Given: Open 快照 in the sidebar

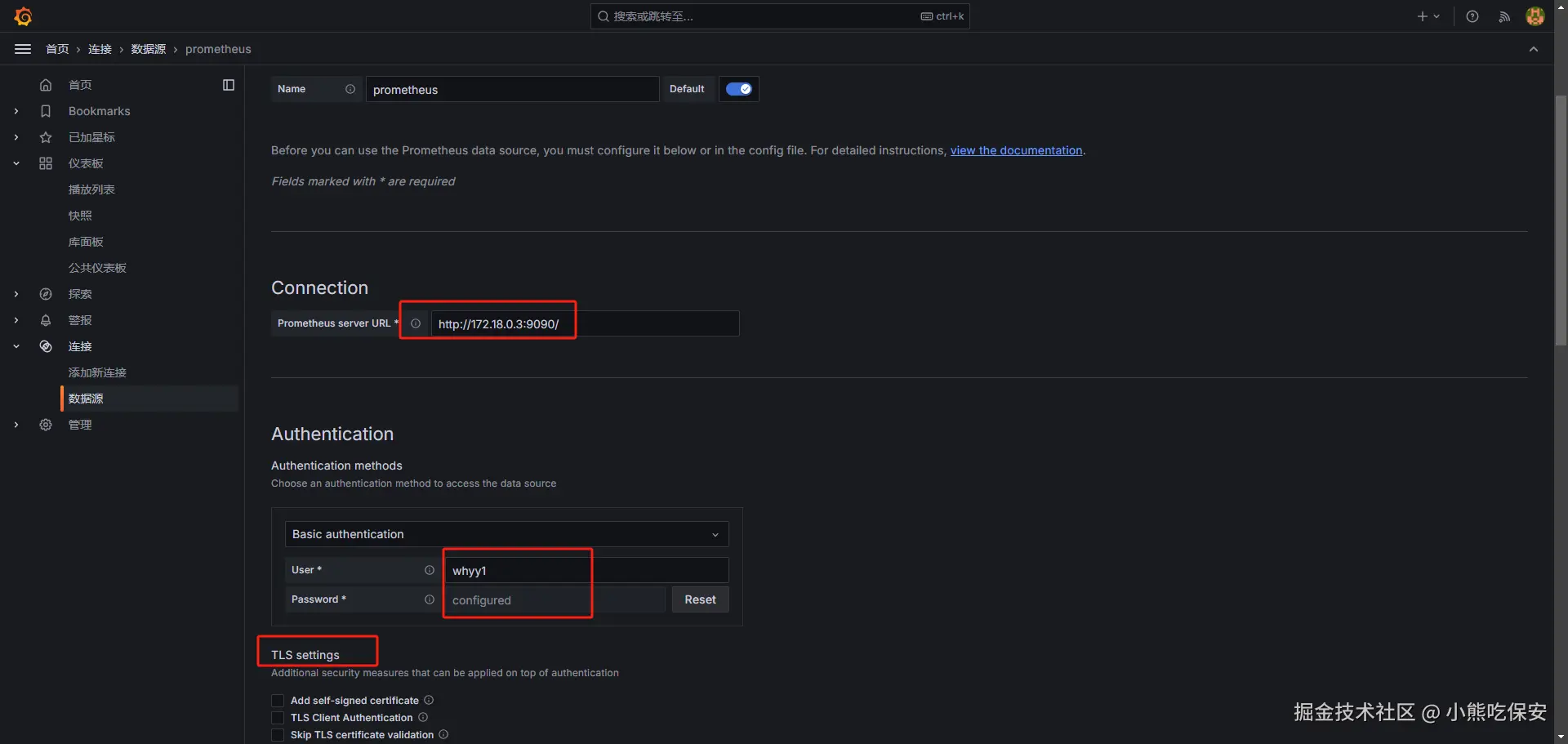Looking at the screenshot, I should tap(80, 216).
